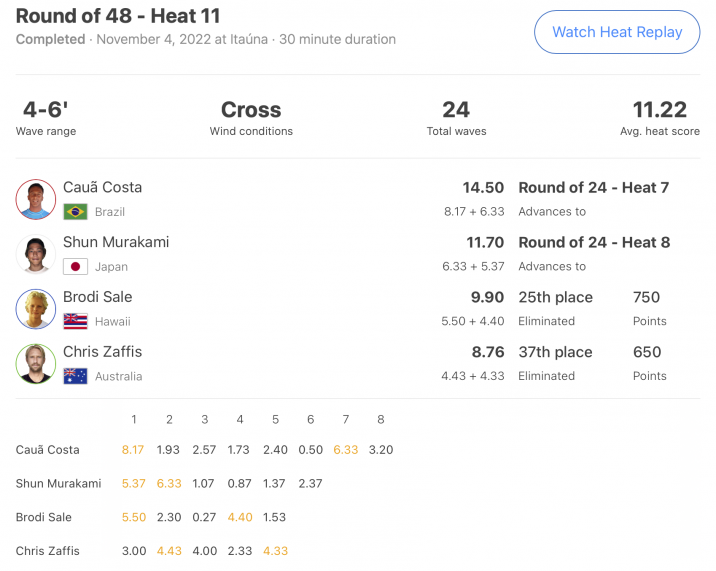Open the Cauã Costa name link

[x=102, y=187]
